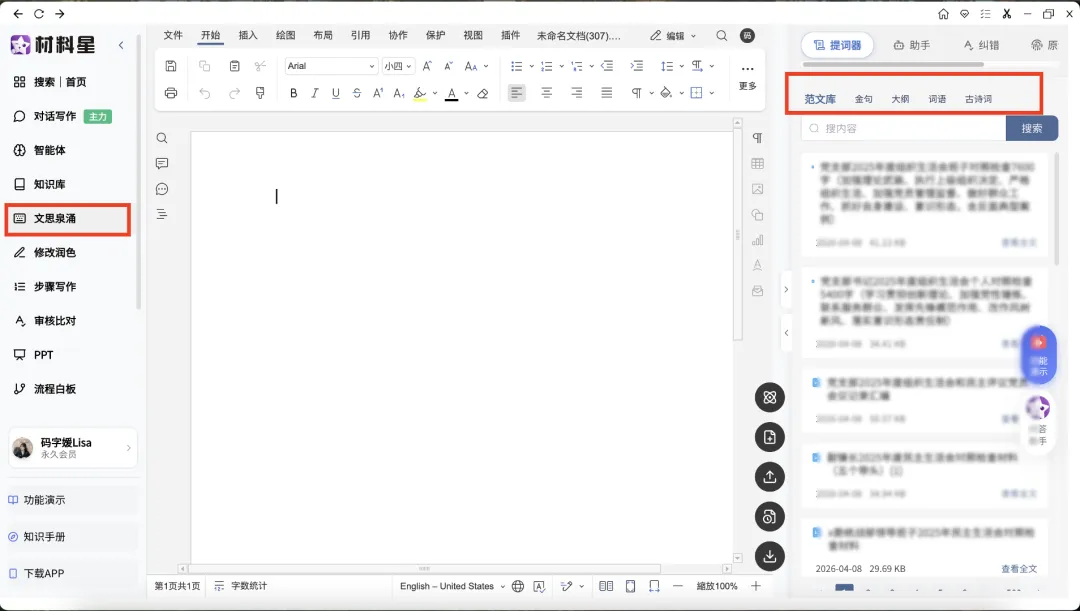Click the round new-document floating button
Image resolution: width=1080 pixels, height=611 pixels.
click(x=770, y=437)
